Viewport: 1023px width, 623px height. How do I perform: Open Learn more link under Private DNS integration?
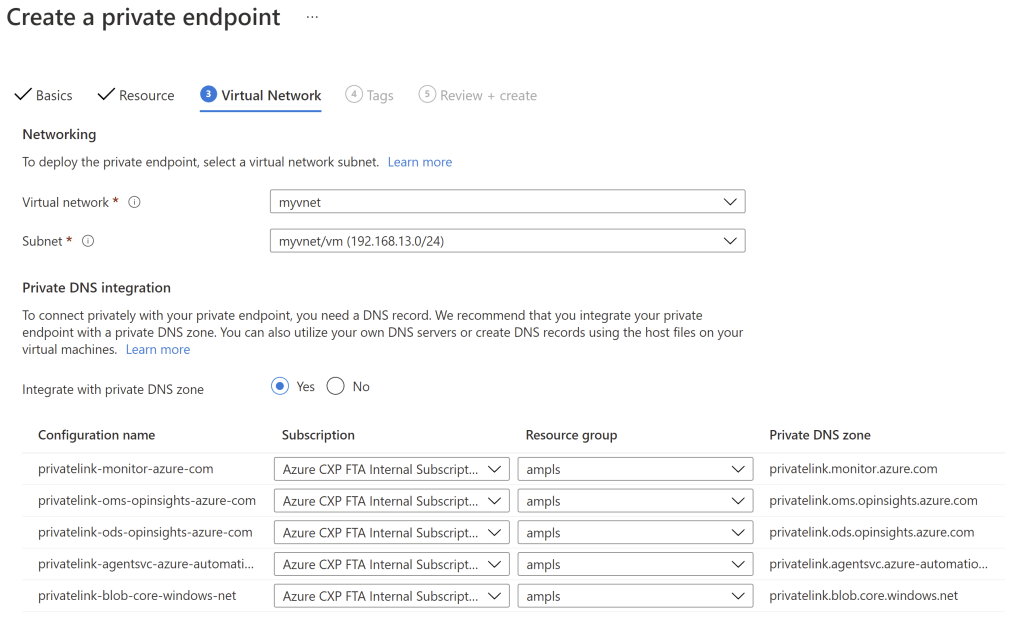point(158,350)
